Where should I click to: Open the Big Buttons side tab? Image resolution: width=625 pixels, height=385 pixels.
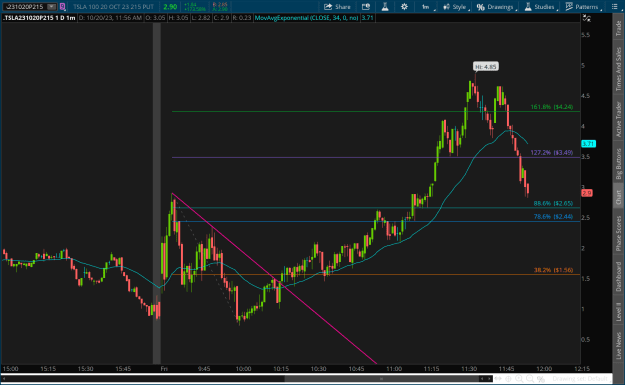pyautogui.click(x=619, y=163)
